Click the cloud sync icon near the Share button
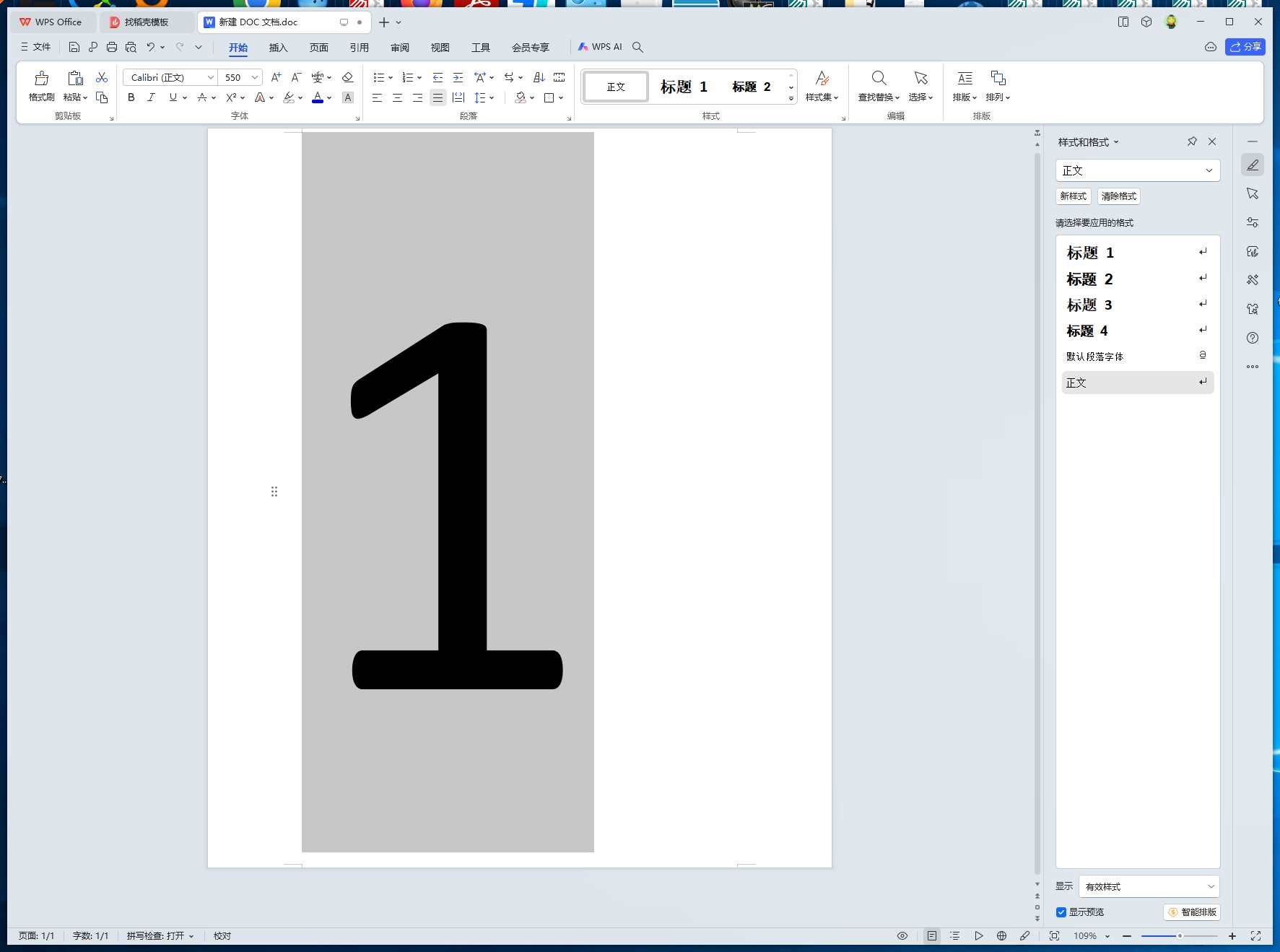Screen dimensions: 1280x952 click(1211, 47)
